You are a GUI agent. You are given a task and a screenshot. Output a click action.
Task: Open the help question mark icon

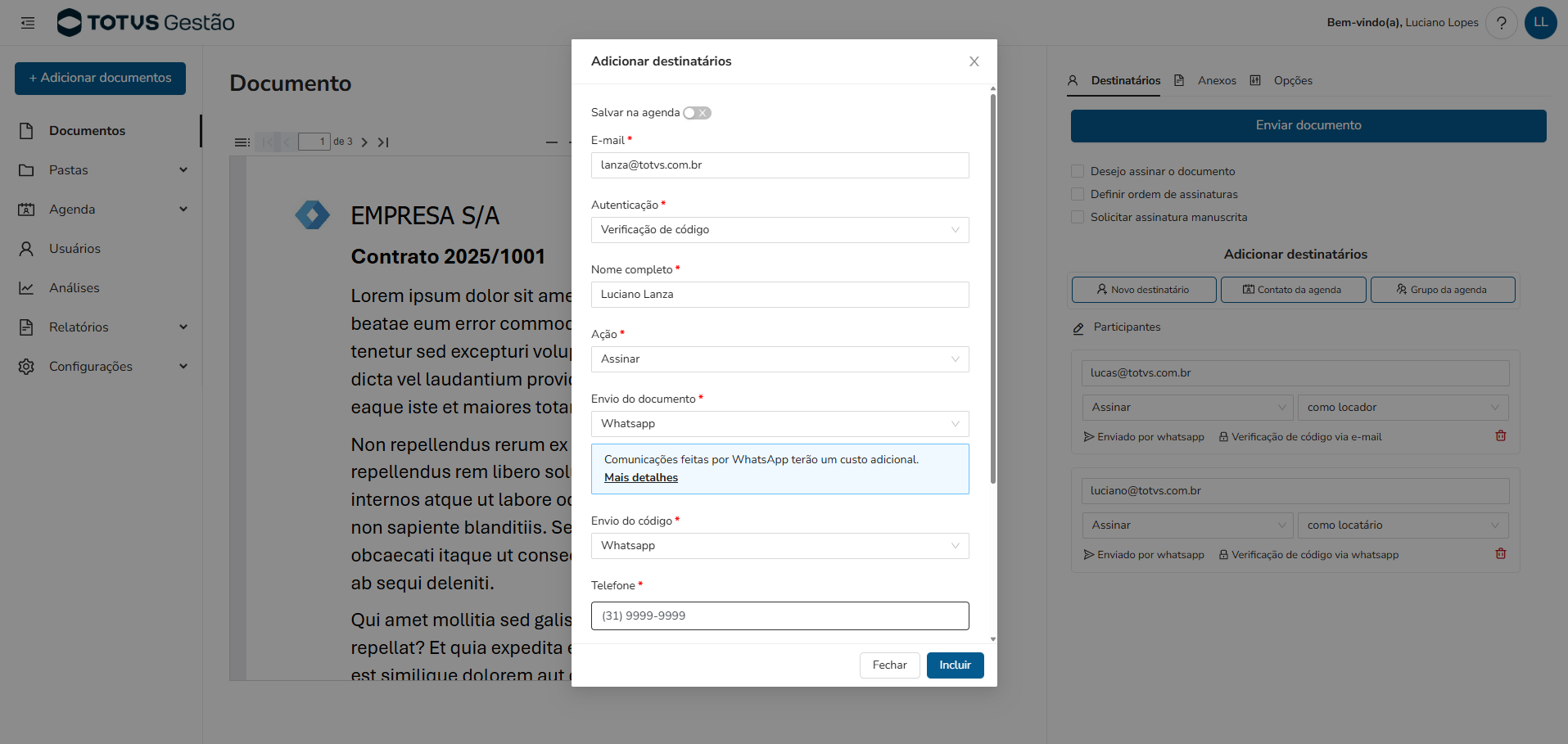tap(1501, 23)
